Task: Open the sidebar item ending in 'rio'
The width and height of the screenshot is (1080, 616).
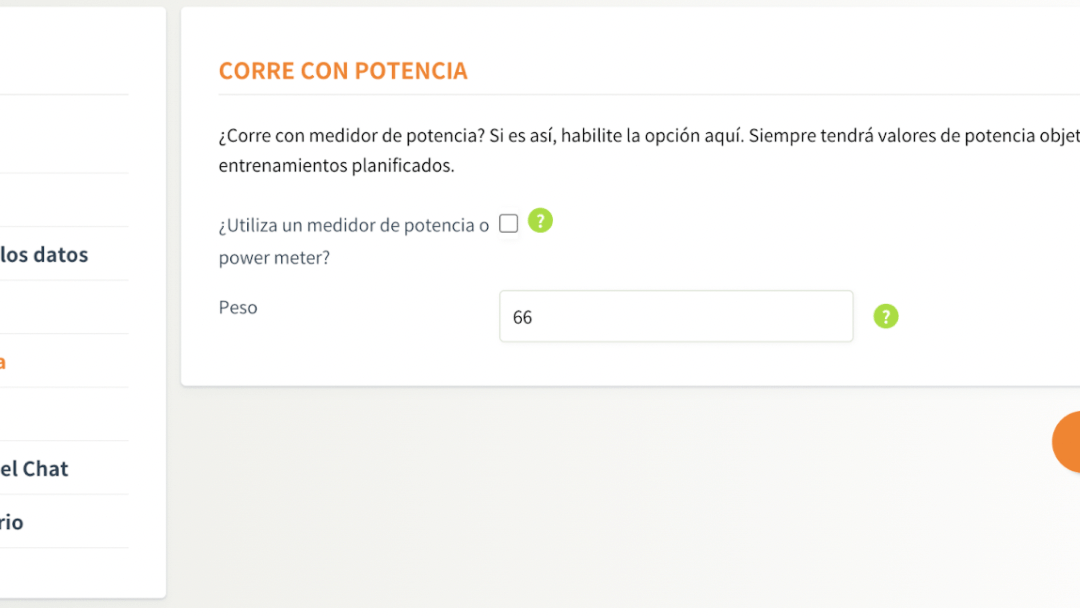Action: coord(12,522)
